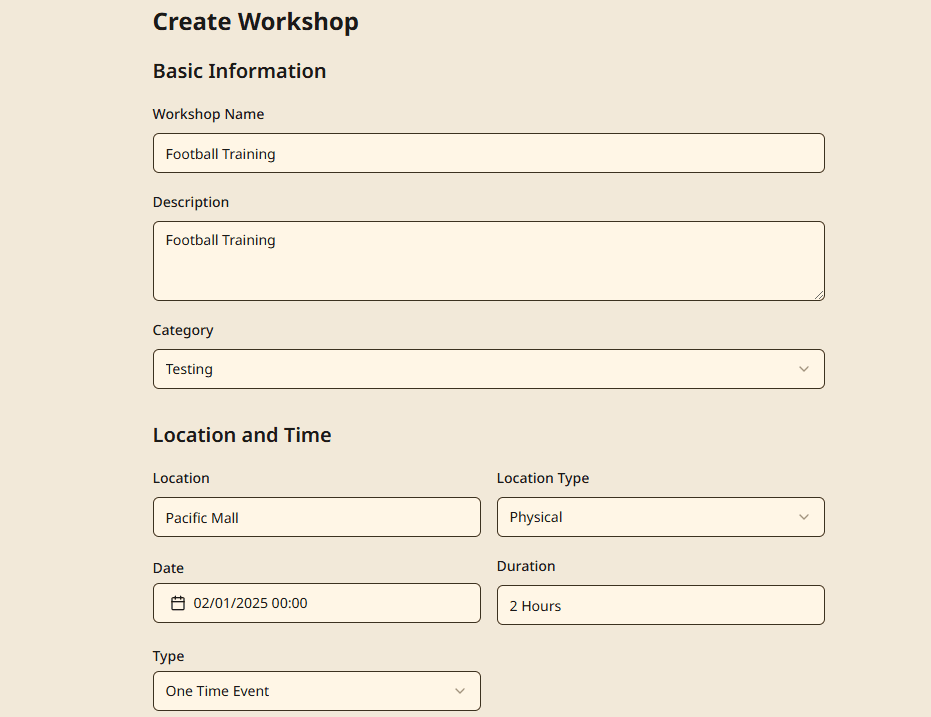Click the Type dropdown chevron

pyautogui.click(x=460, y=691)
